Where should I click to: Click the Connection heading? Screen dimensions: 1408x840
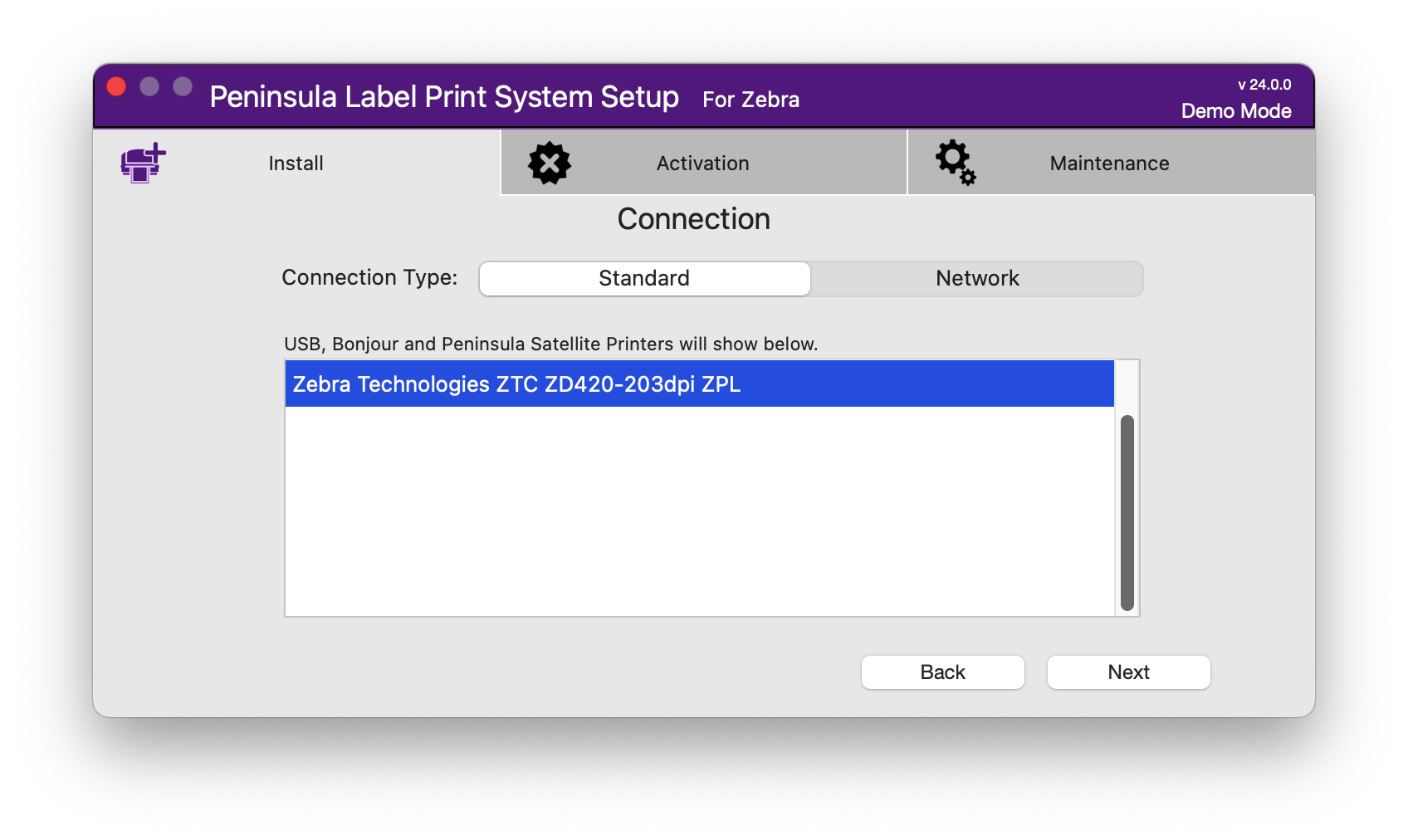[x=694, y=219]
